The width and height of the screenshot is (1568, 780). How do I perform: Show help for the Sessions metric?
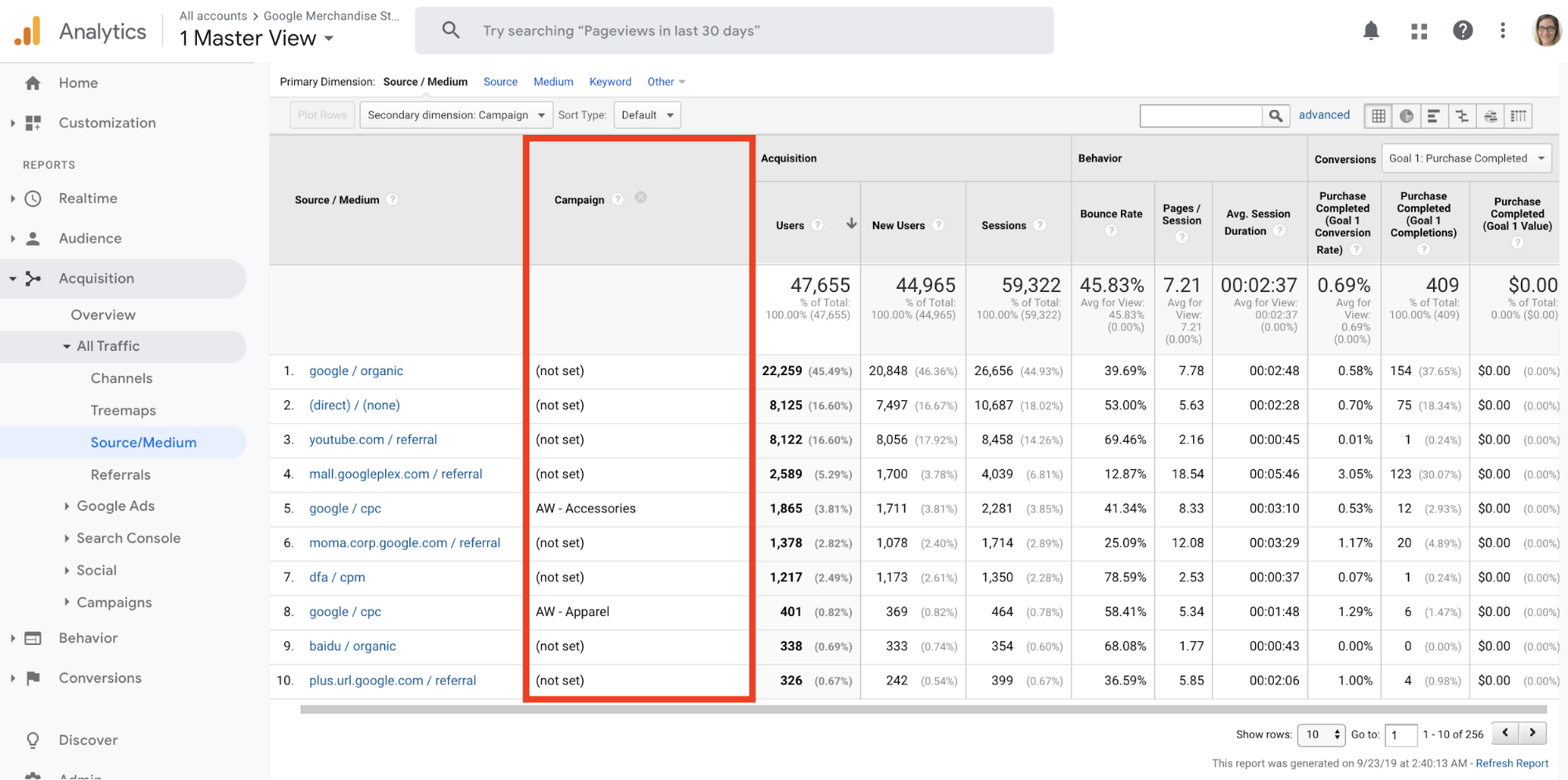[x=1040, y=225]
